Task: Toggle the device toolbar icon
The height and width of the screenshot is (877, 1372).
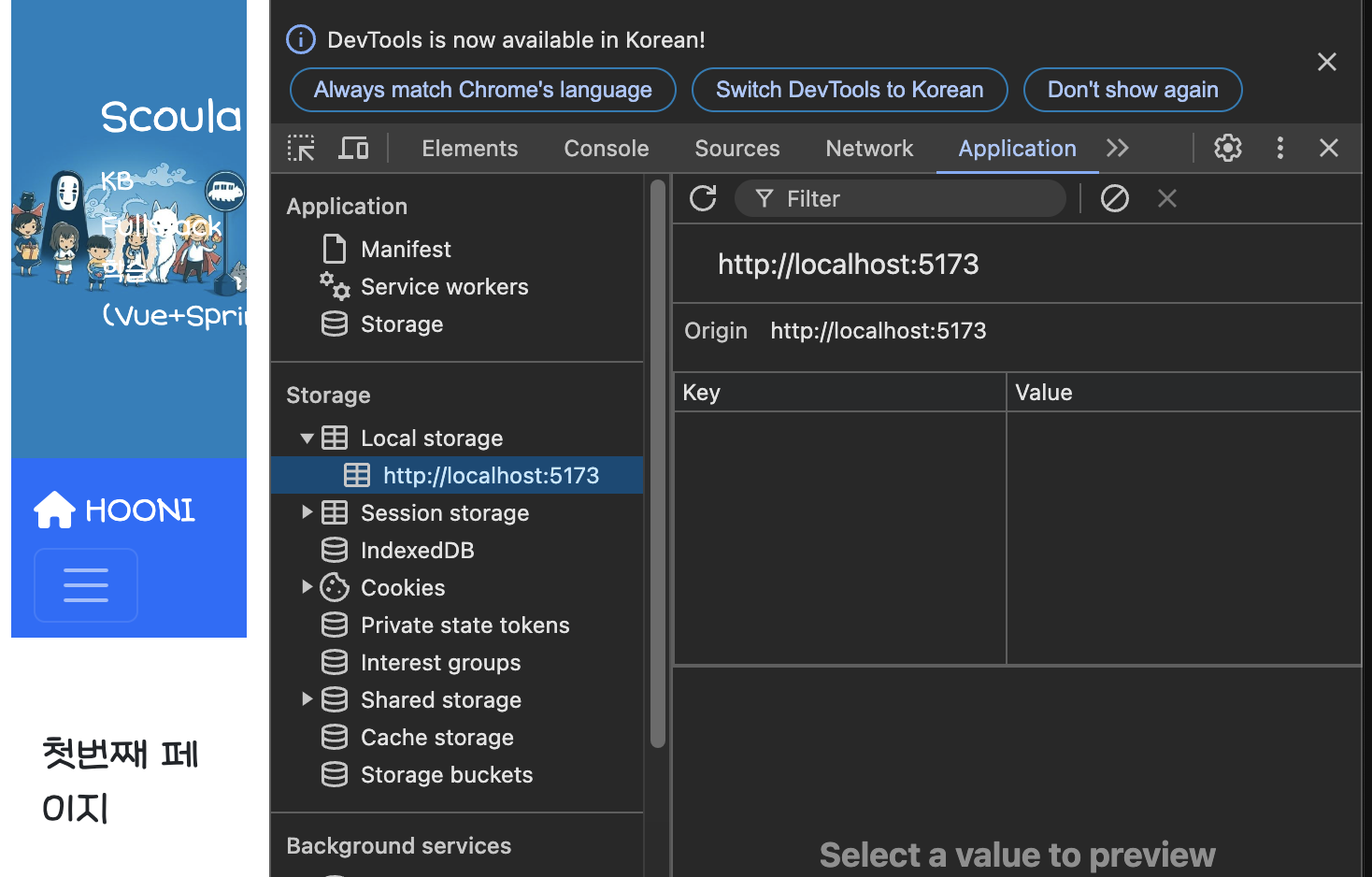Action: (x=353, y=148)
